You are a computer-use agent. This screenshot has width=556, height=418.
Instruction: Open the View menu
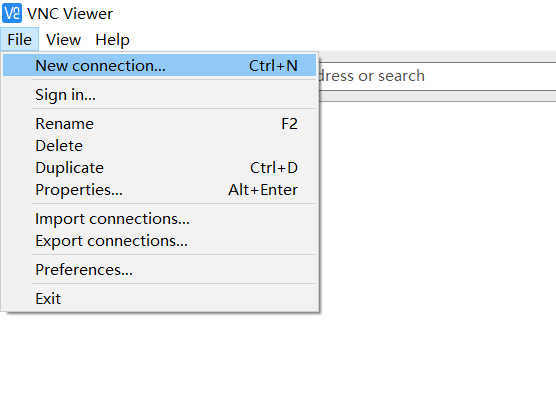pyautogui.click(x=63, y=39)
